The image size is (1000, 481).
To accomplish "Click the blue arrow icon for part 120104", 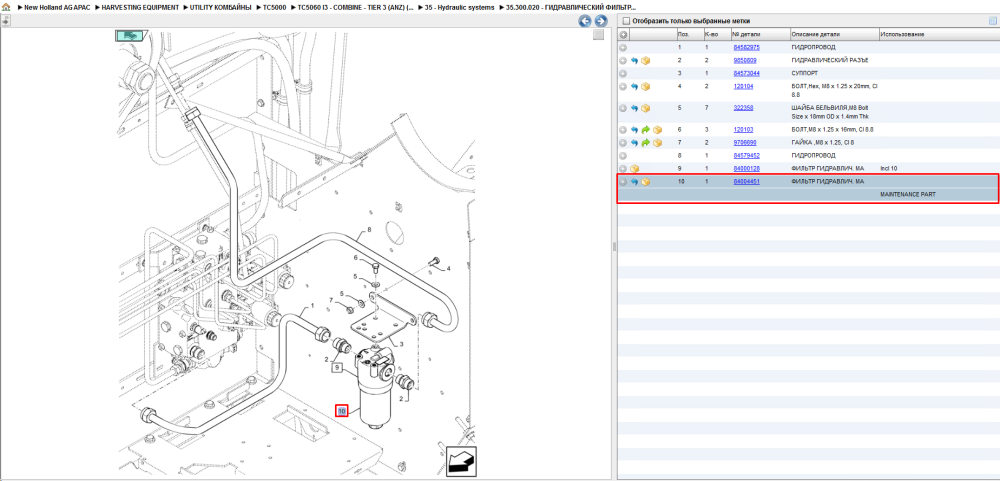I will [634, 86].
